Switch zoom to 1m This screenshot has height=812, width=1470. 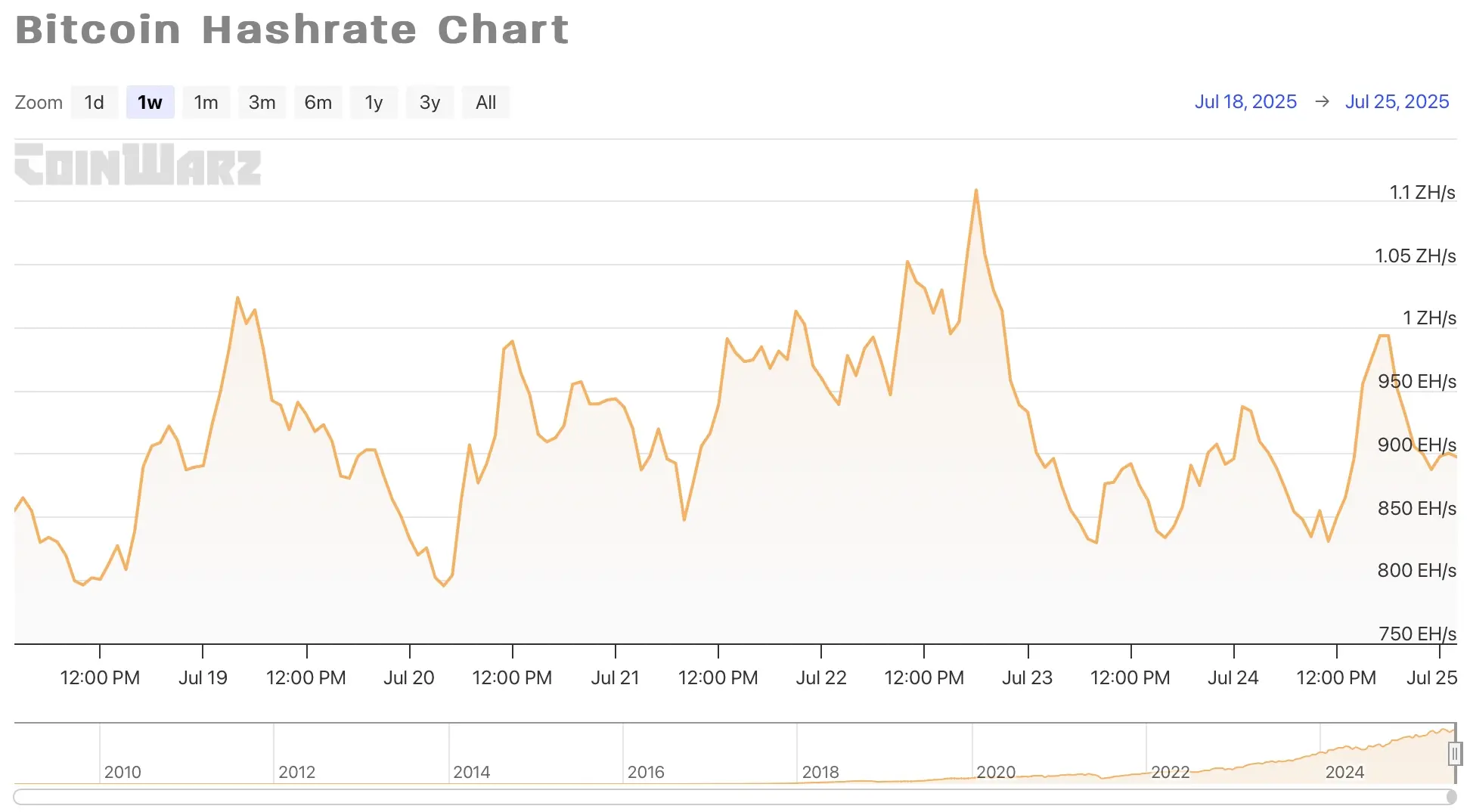(206, 102)
